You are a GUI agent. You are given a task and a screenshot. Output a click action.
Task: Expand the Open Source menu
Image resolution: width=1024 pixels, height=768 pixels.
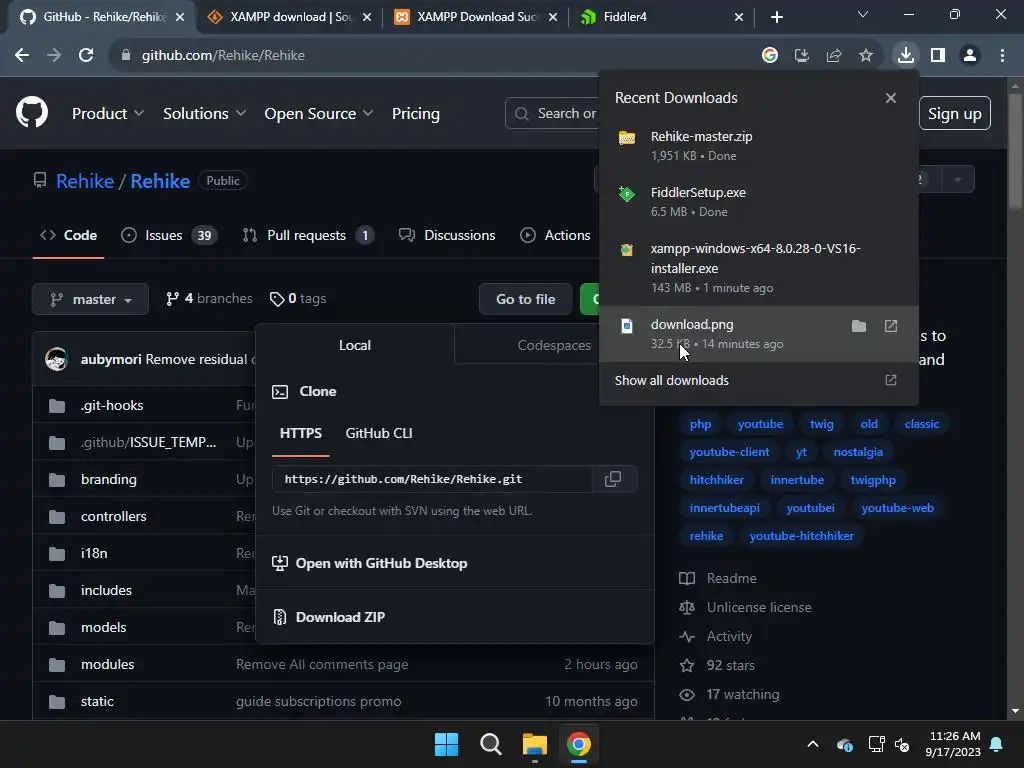click(x=319, y=114)
